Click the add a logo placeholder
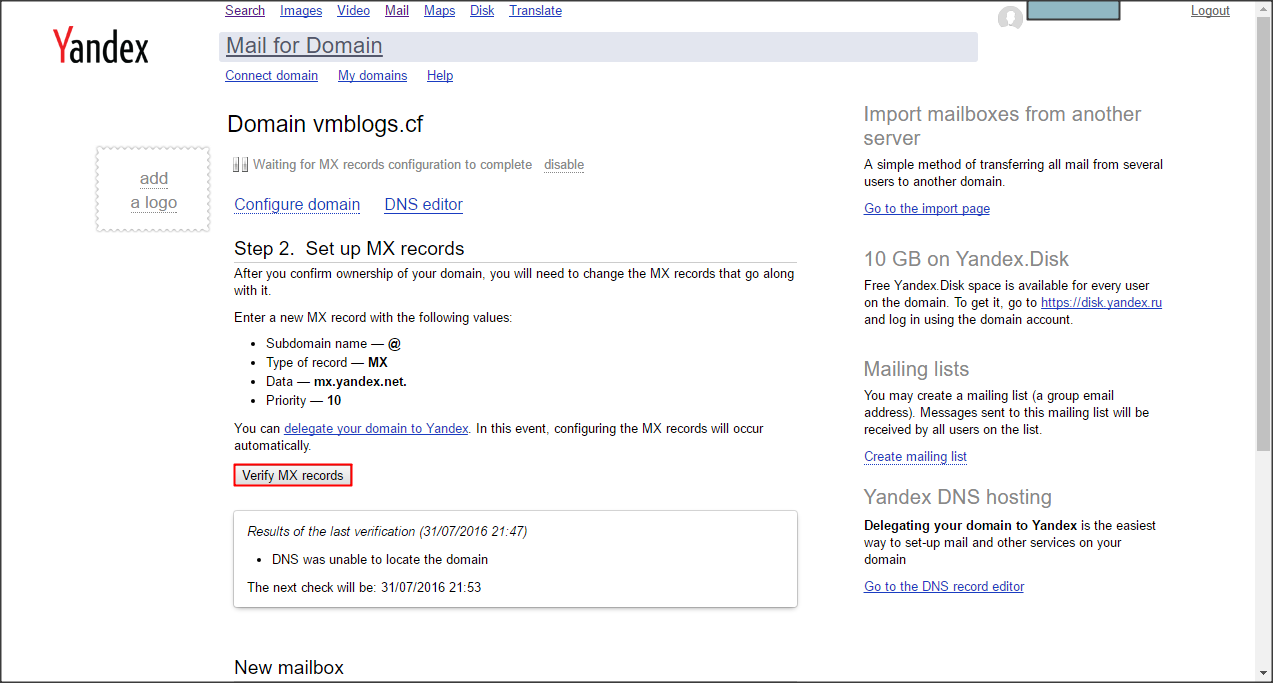The height and width of the screenshot is (683, 1273). pyautogui.click(x=153, y=190)
